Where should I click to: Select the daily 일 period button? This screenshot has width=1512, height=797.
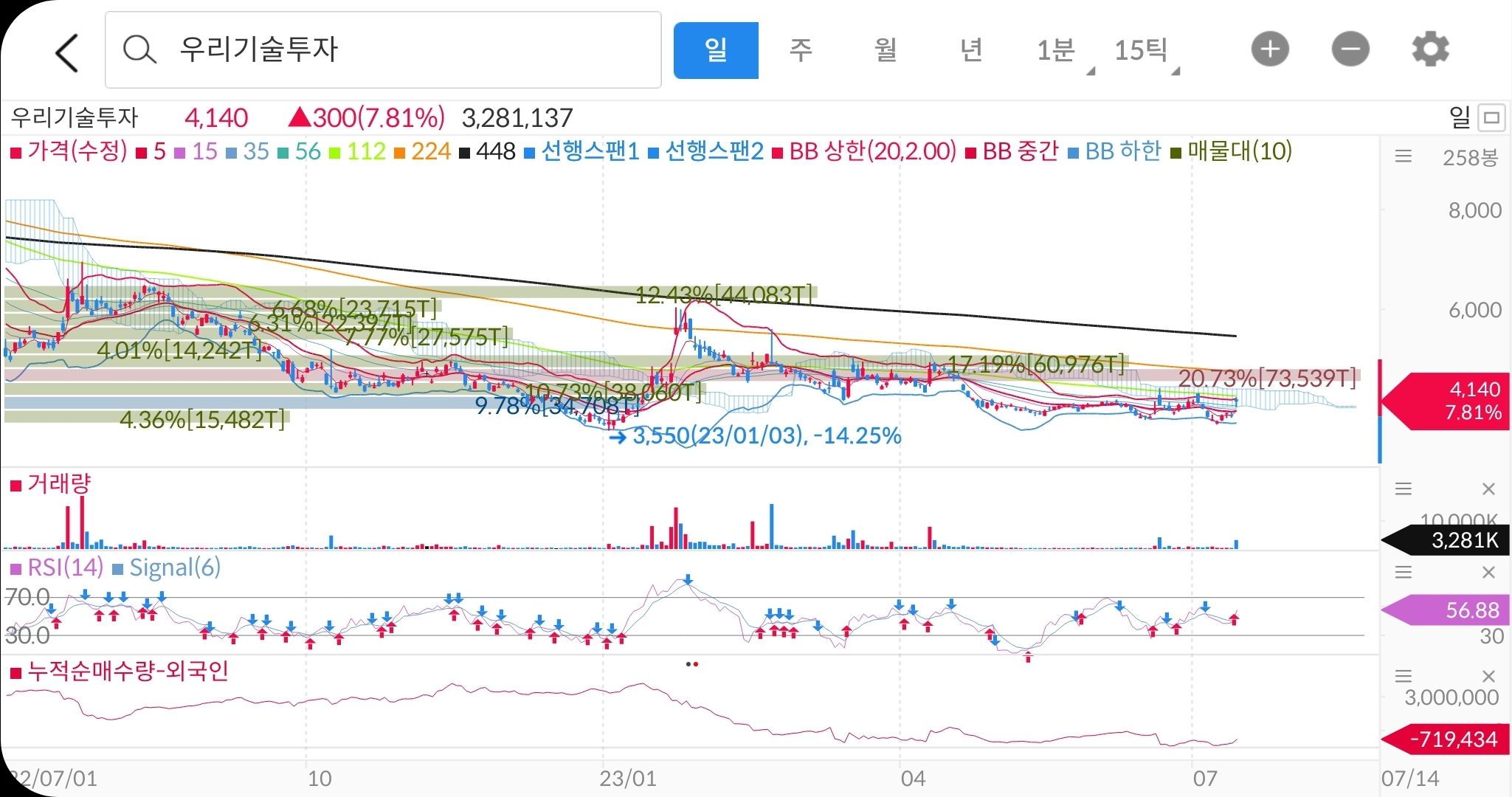pyautogui.click(x=715, y=50)
